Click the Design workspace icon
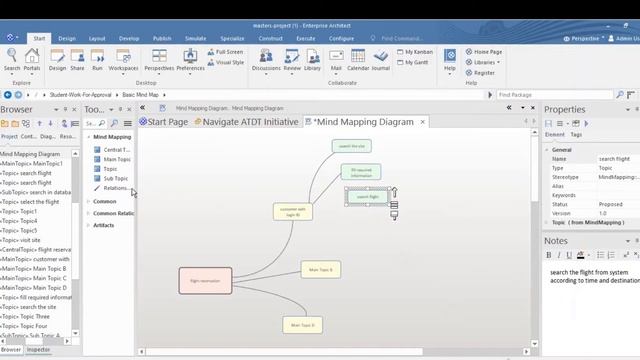 pos(57,60)
